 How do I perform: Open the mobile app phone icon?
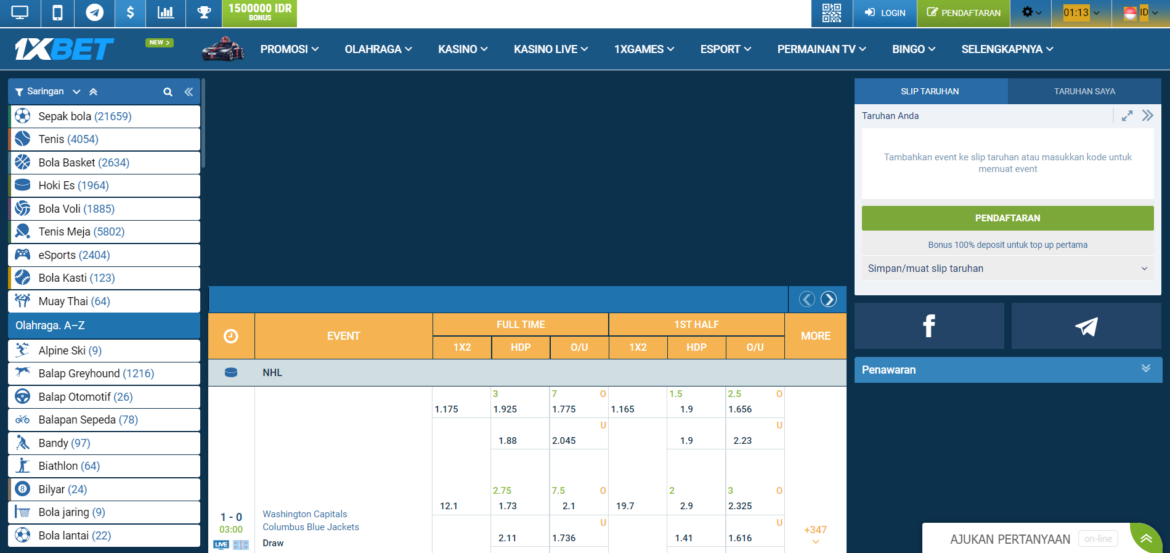pos(57,13)
